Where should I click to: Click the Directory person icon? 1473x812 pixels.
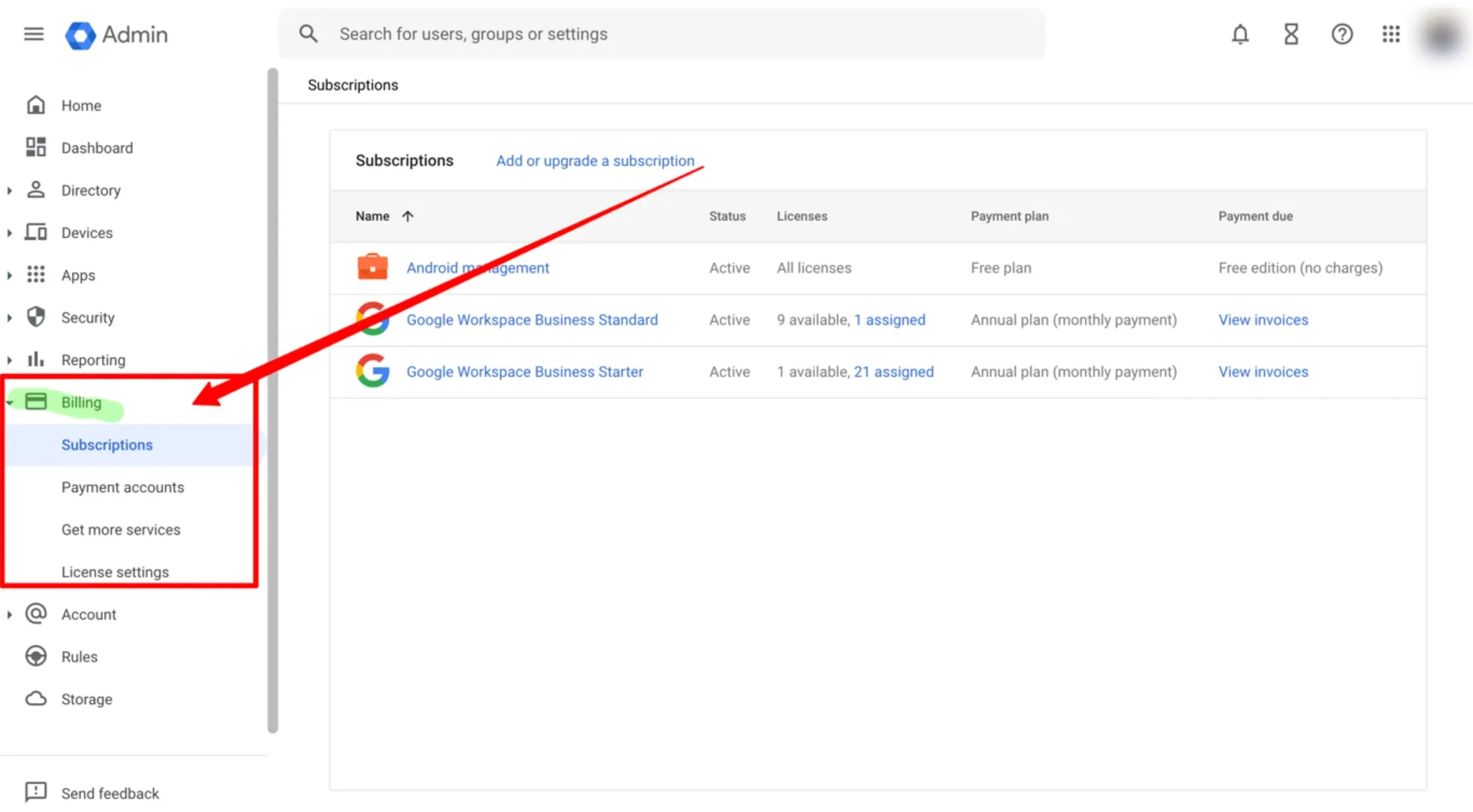pos(36,190)
